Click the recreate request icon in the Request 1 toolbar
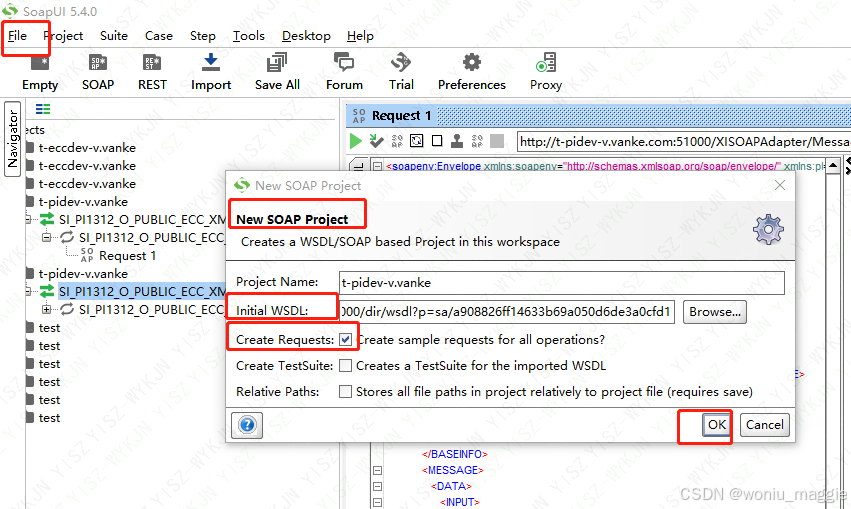Viewport: 851px width, 509px height. [416, 141]
